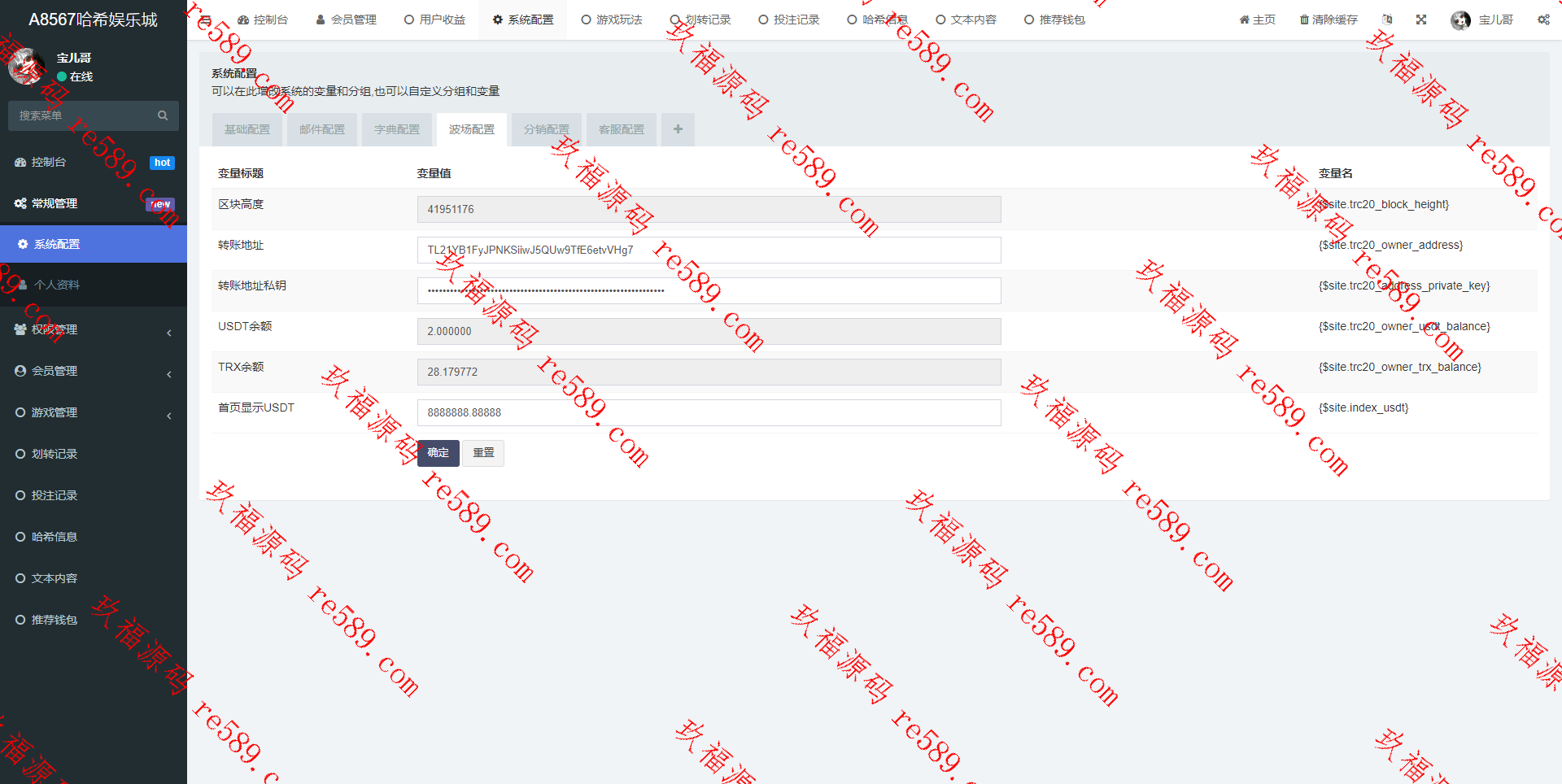Click the 变量标题 column header
Image resolution: width=1562 pixels, height=784 pixels.
(241, 173)
